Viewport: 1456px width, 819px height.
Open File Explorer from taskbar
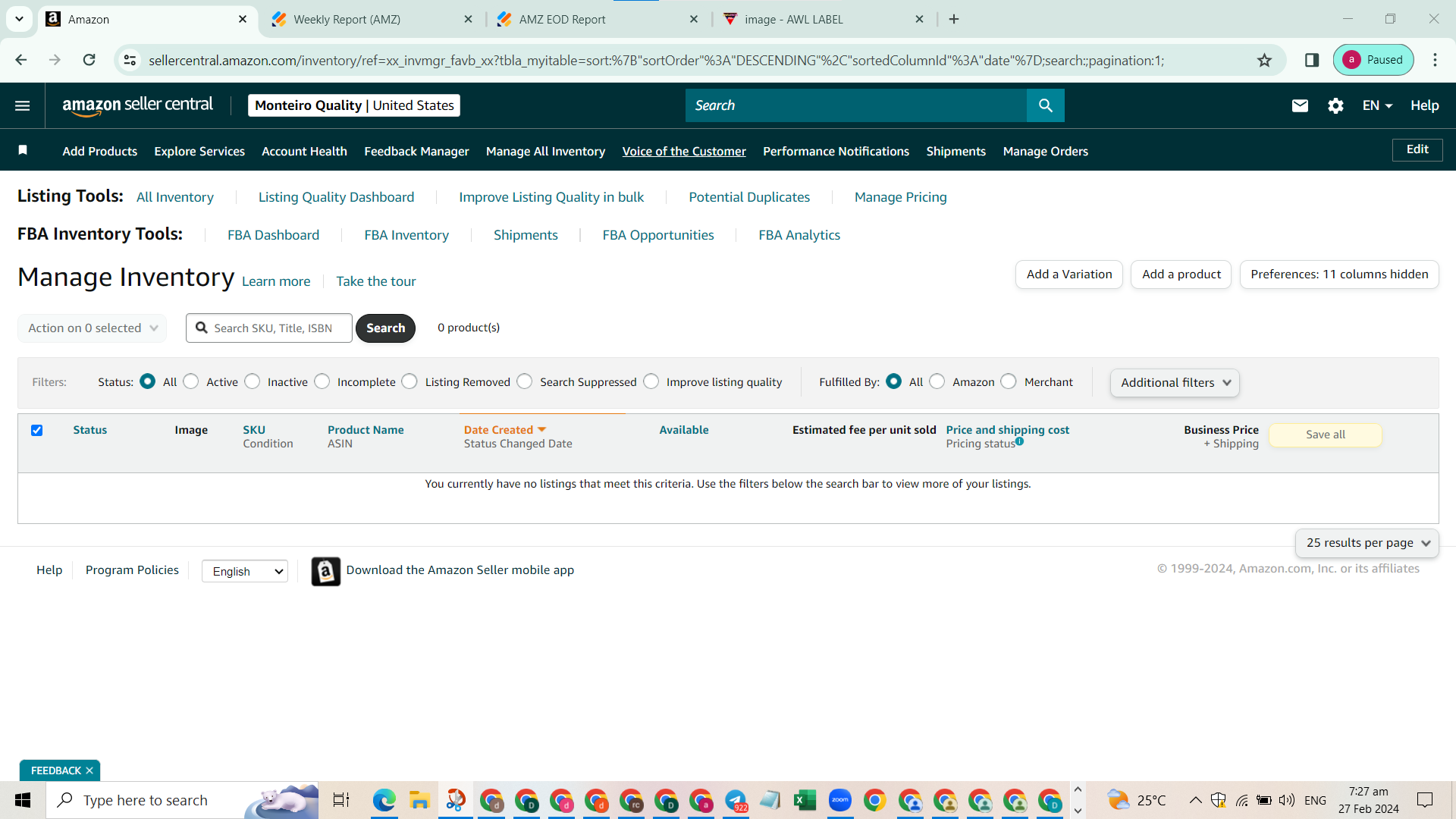pos(419,800)
